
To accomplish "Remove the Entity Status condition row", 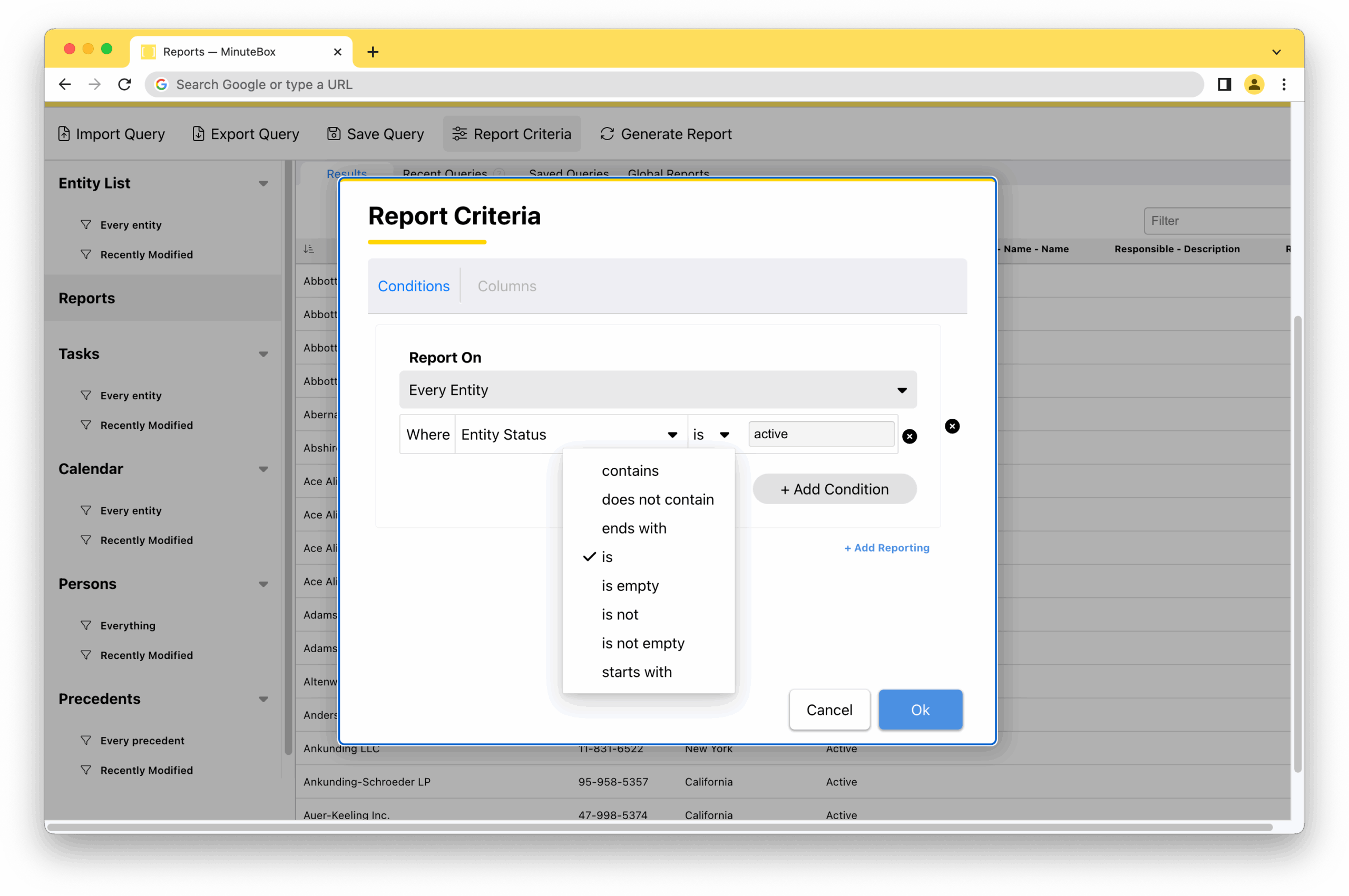I will (910, 437).
